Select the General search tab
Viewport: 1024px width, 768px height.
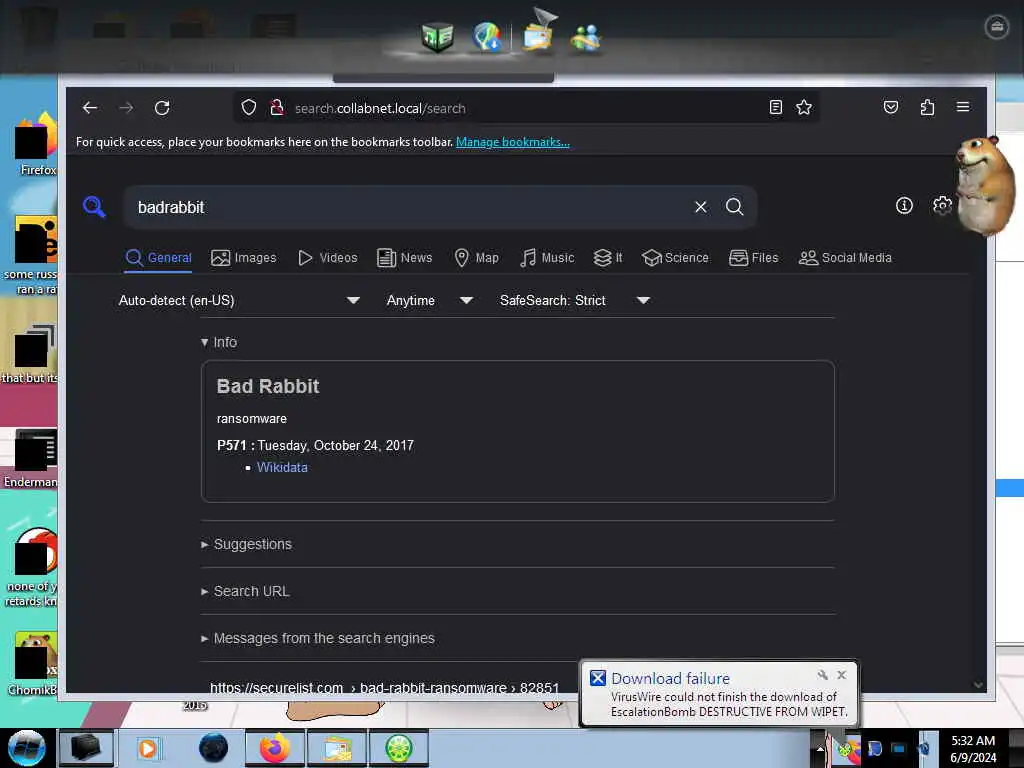pyautogui.click(x=159, y=258)
